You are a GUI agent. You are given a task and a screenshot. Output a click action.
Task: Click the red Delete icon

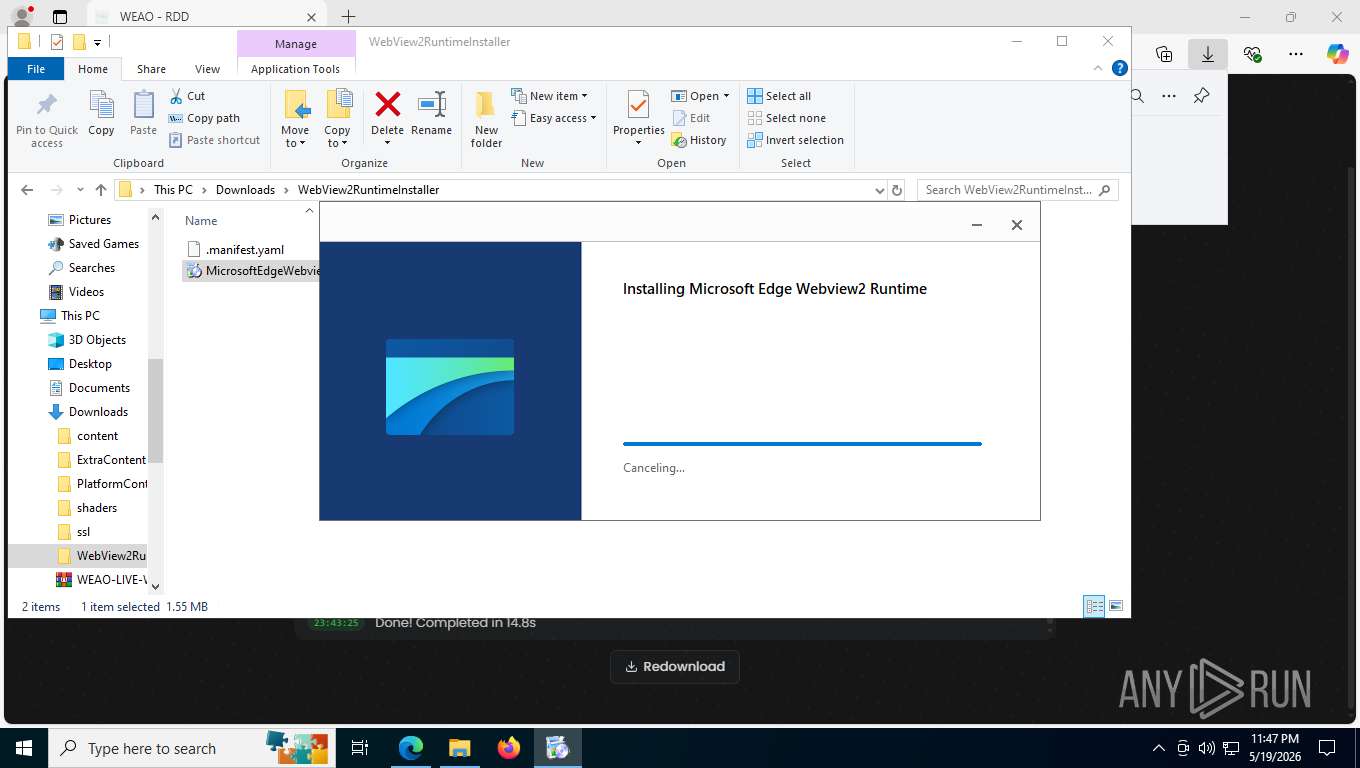click(x=387, y=104)
